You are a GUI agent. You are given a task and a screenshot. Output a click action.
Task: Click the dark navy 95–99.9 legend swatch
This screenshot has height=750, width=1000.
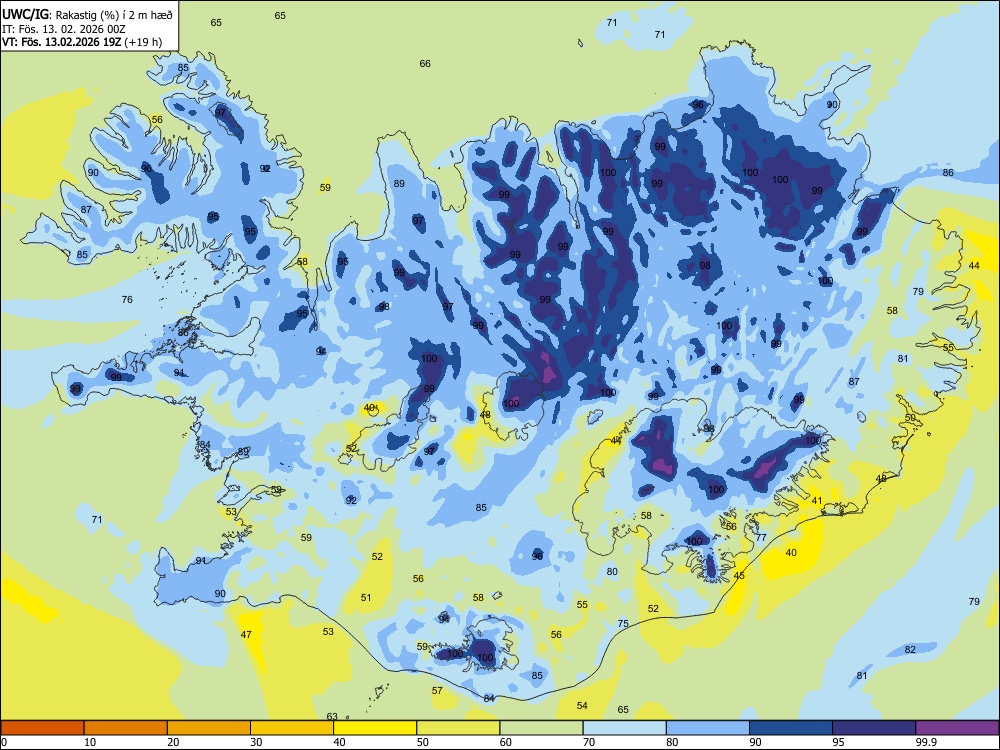pos(874,728)
